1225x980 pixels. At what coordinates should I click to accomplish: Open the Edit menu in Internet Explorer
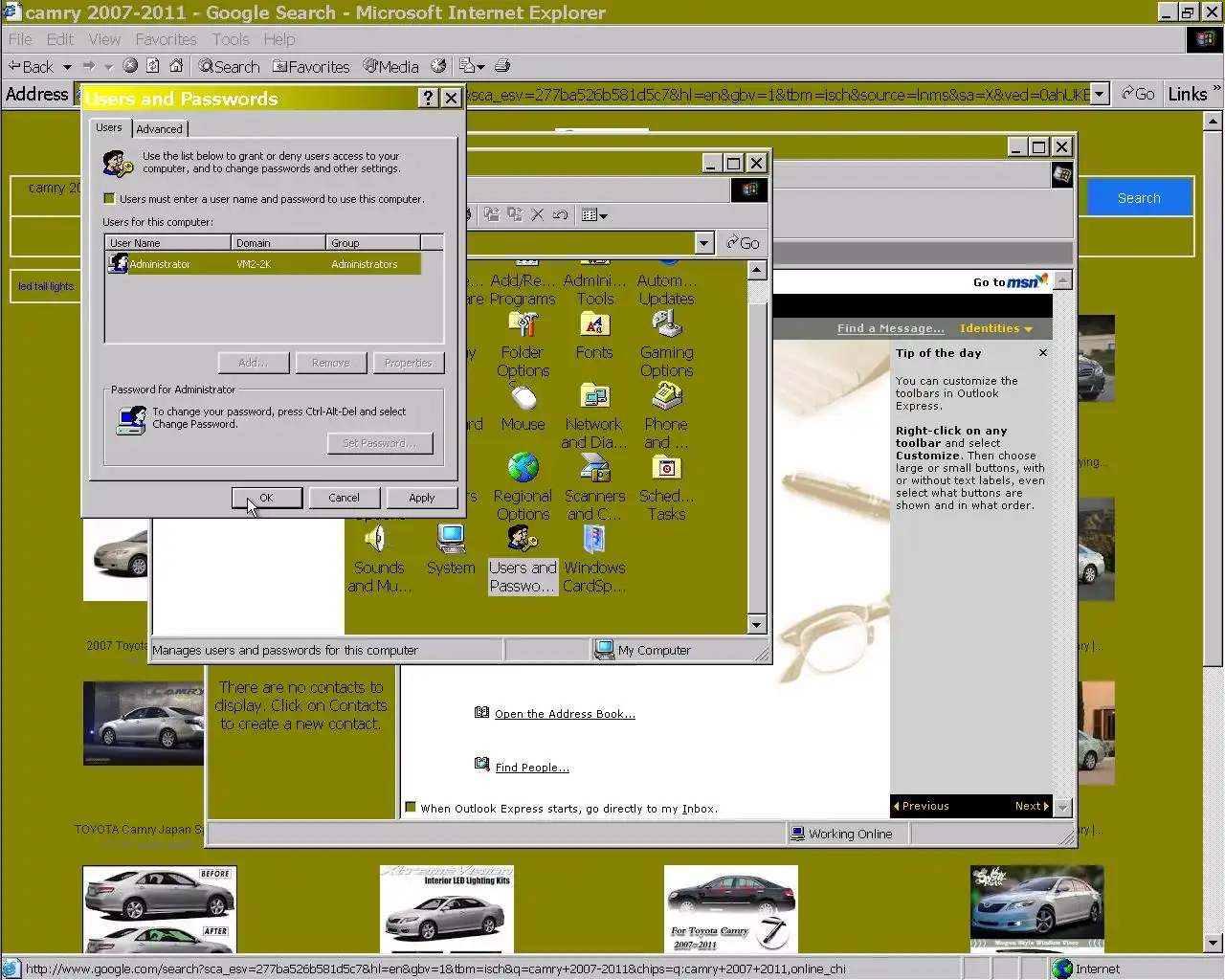(60, 39)
